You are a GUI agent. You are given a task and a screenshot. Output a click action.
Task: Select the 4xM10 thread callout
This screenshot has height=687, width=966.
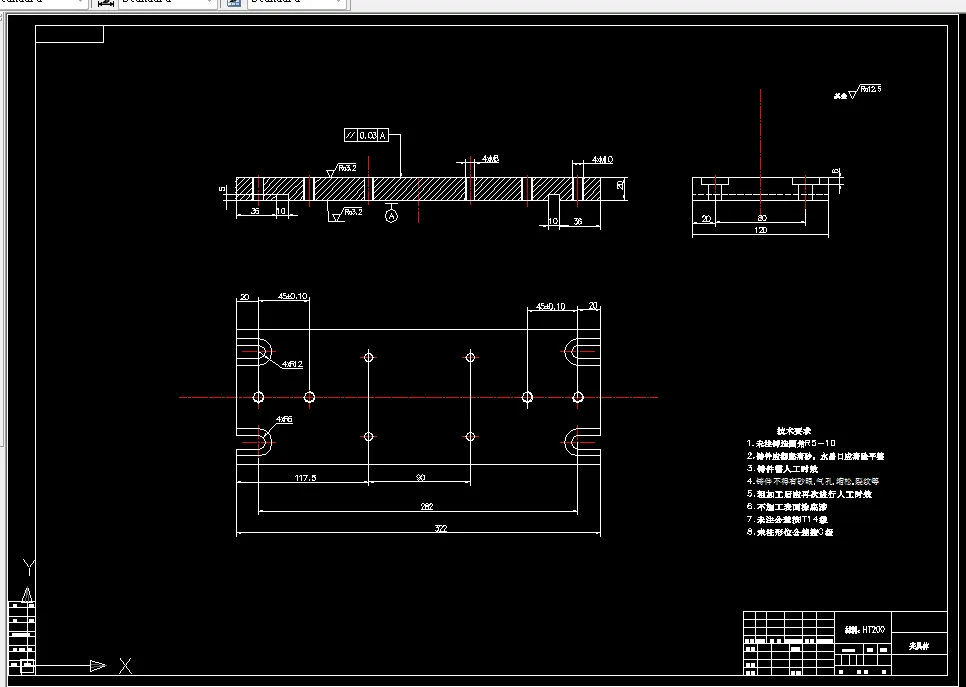[603, 160]
